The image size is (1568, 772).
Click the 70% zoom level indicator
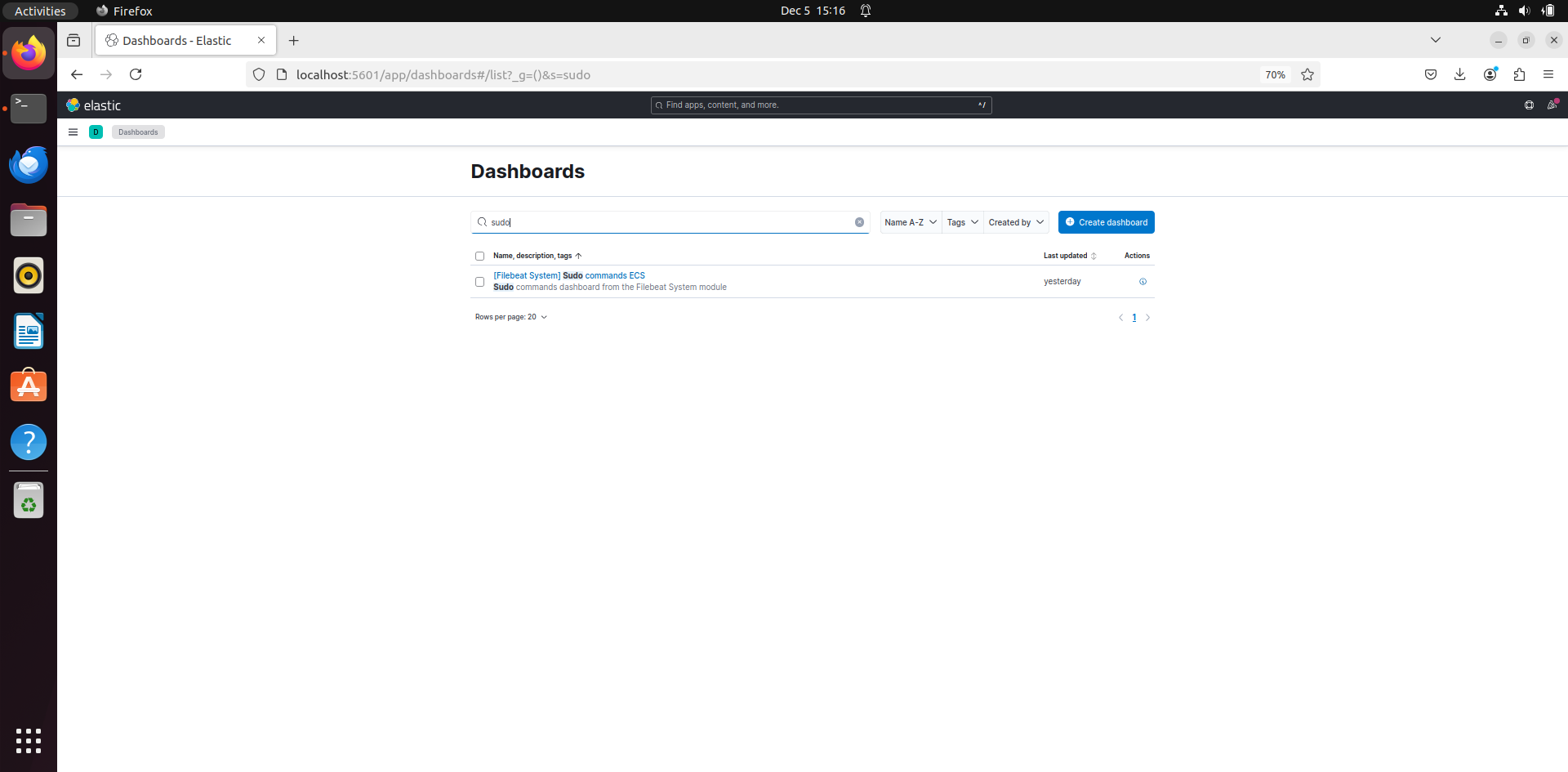(1275, 74)
